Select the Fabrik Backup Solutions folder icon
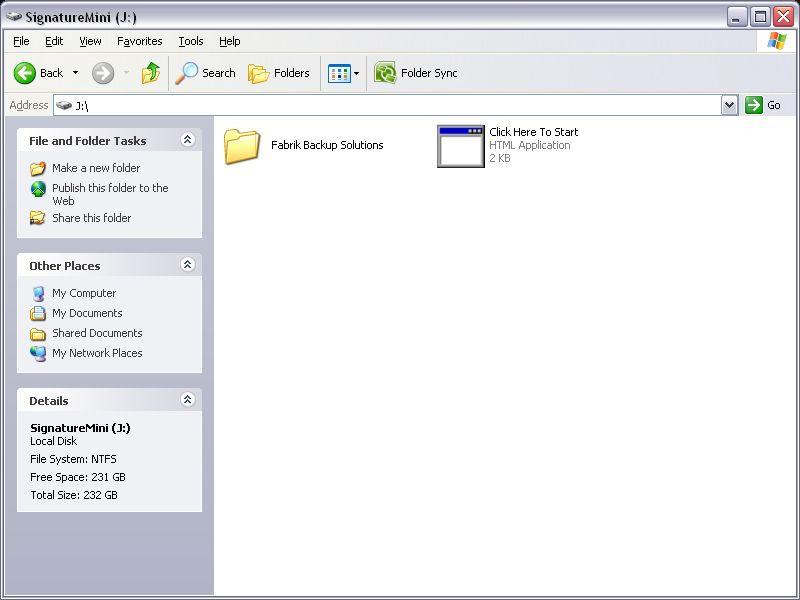 point(242,146)
